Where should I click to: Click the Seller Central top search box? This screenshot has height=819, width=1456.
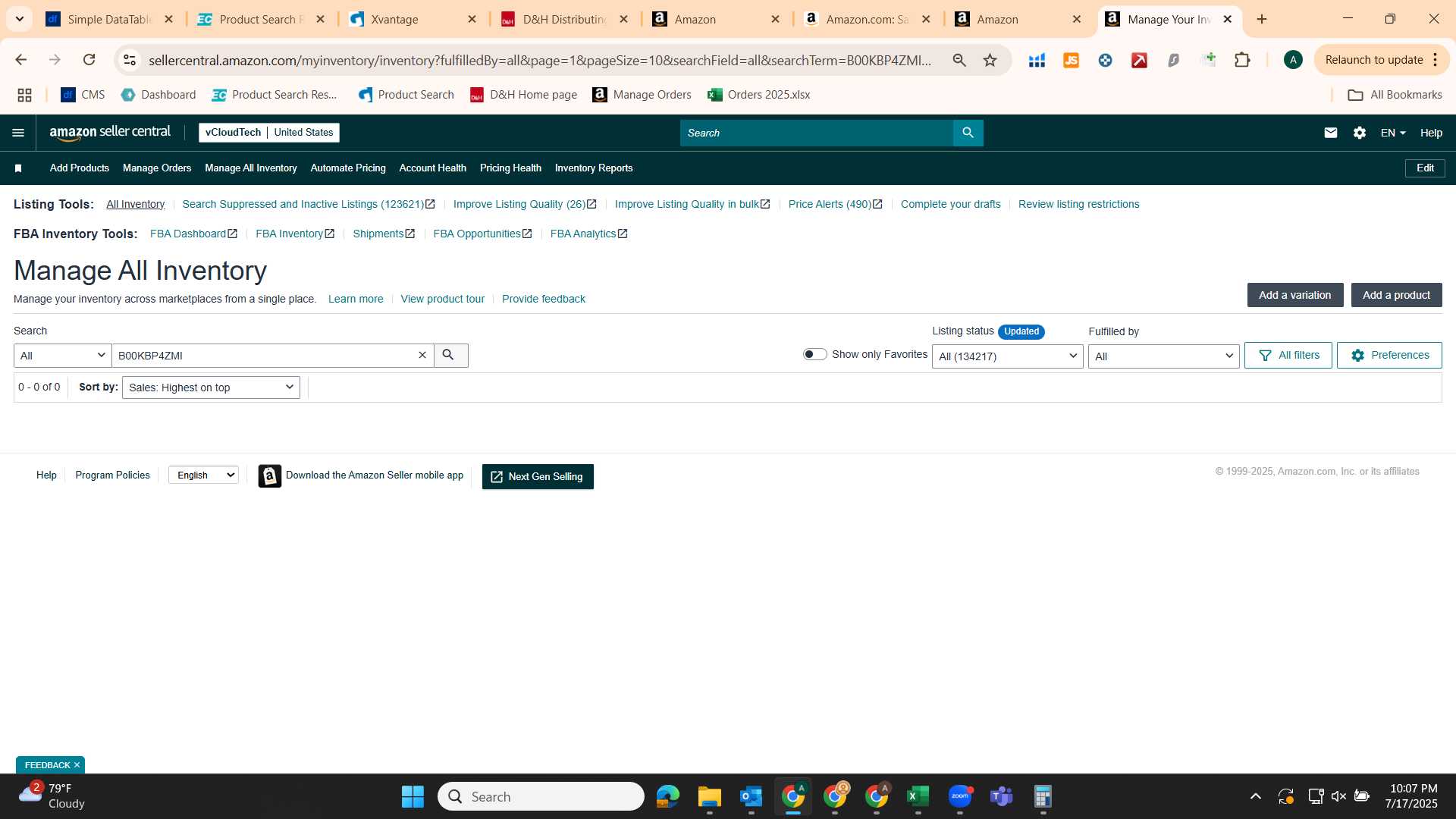point(816,133)
